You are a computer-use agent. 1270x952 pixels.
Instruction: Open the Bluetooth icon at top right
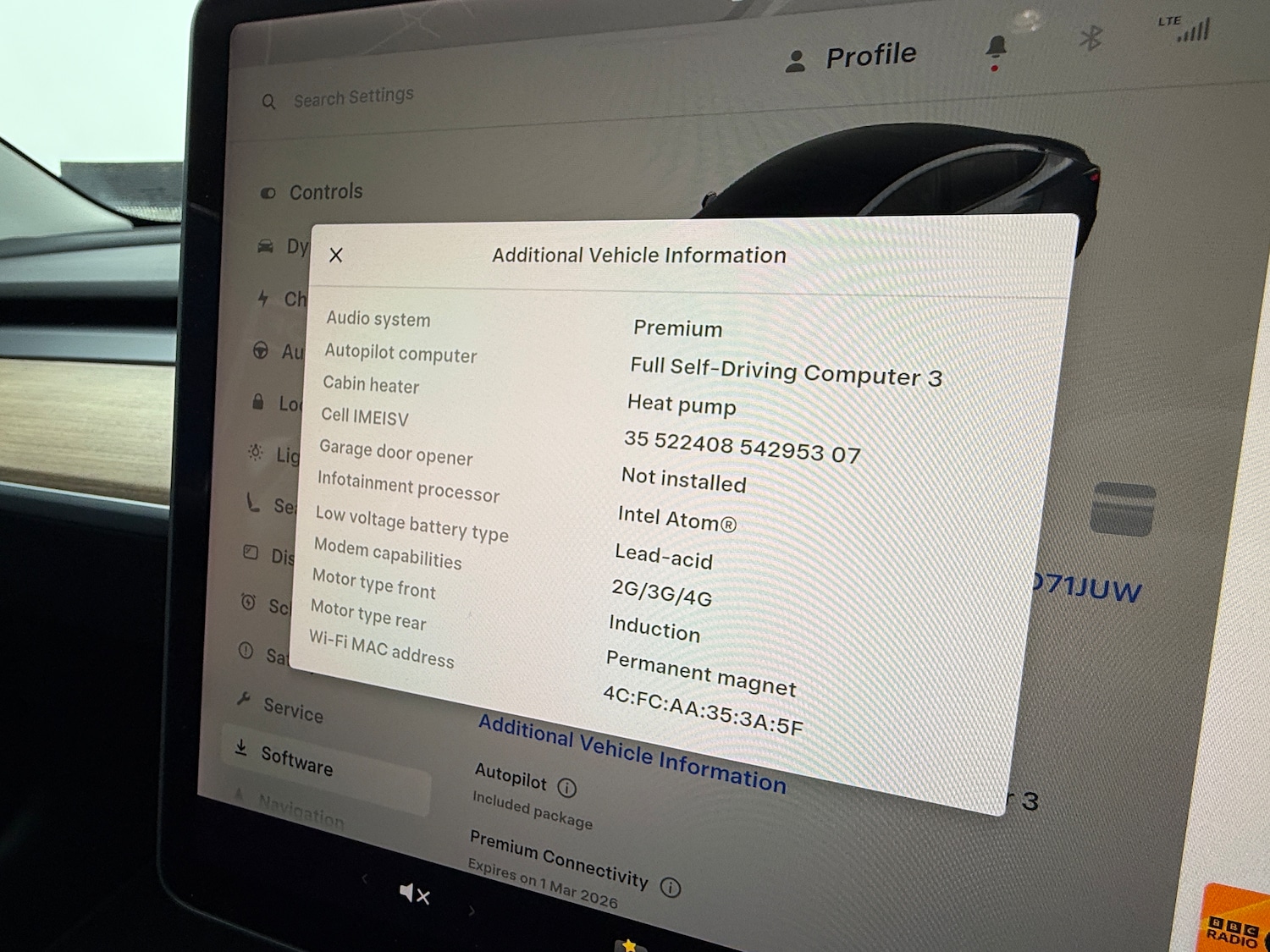coord(1092,38)
